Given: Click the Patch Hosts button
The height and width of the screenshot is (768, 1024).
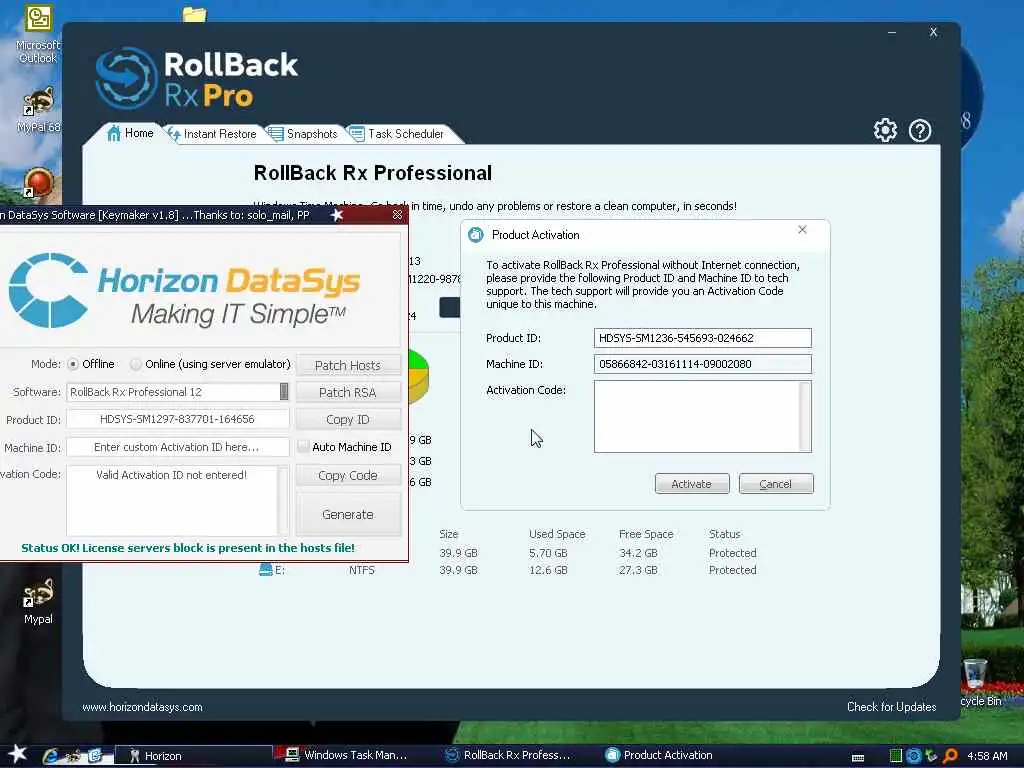Looking at the screenshot, I should [347, 365].
